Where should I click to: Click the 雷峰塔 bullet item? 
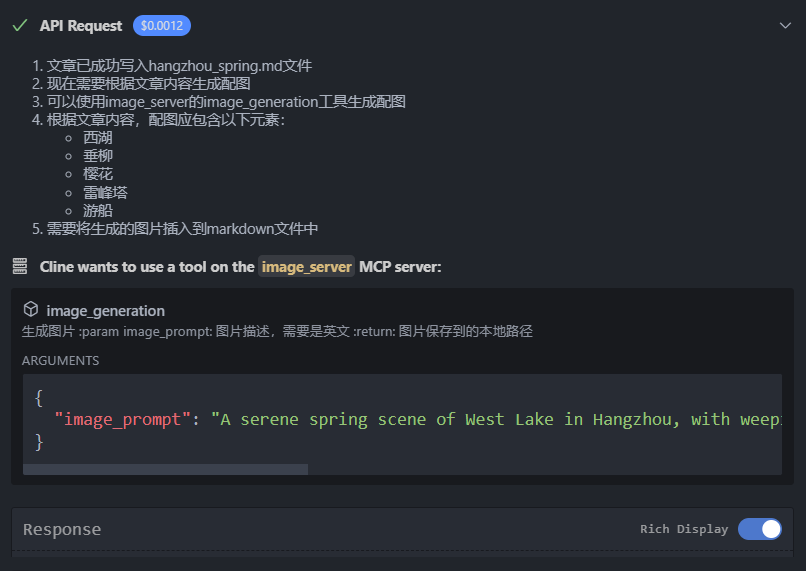(x=105, y=192)
